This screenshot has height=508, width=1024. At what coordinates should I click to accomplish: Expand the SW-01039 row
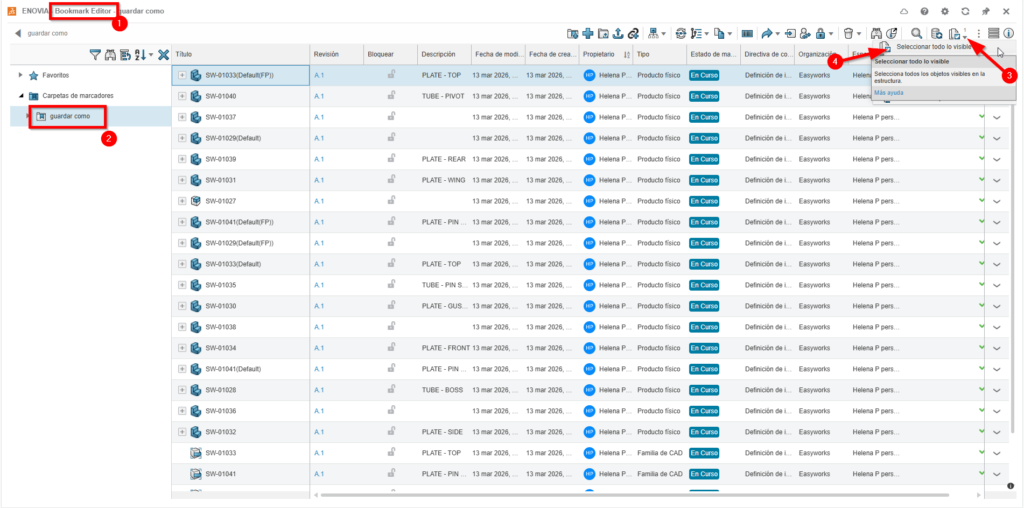pyautogui.click(x=182, y=159)
